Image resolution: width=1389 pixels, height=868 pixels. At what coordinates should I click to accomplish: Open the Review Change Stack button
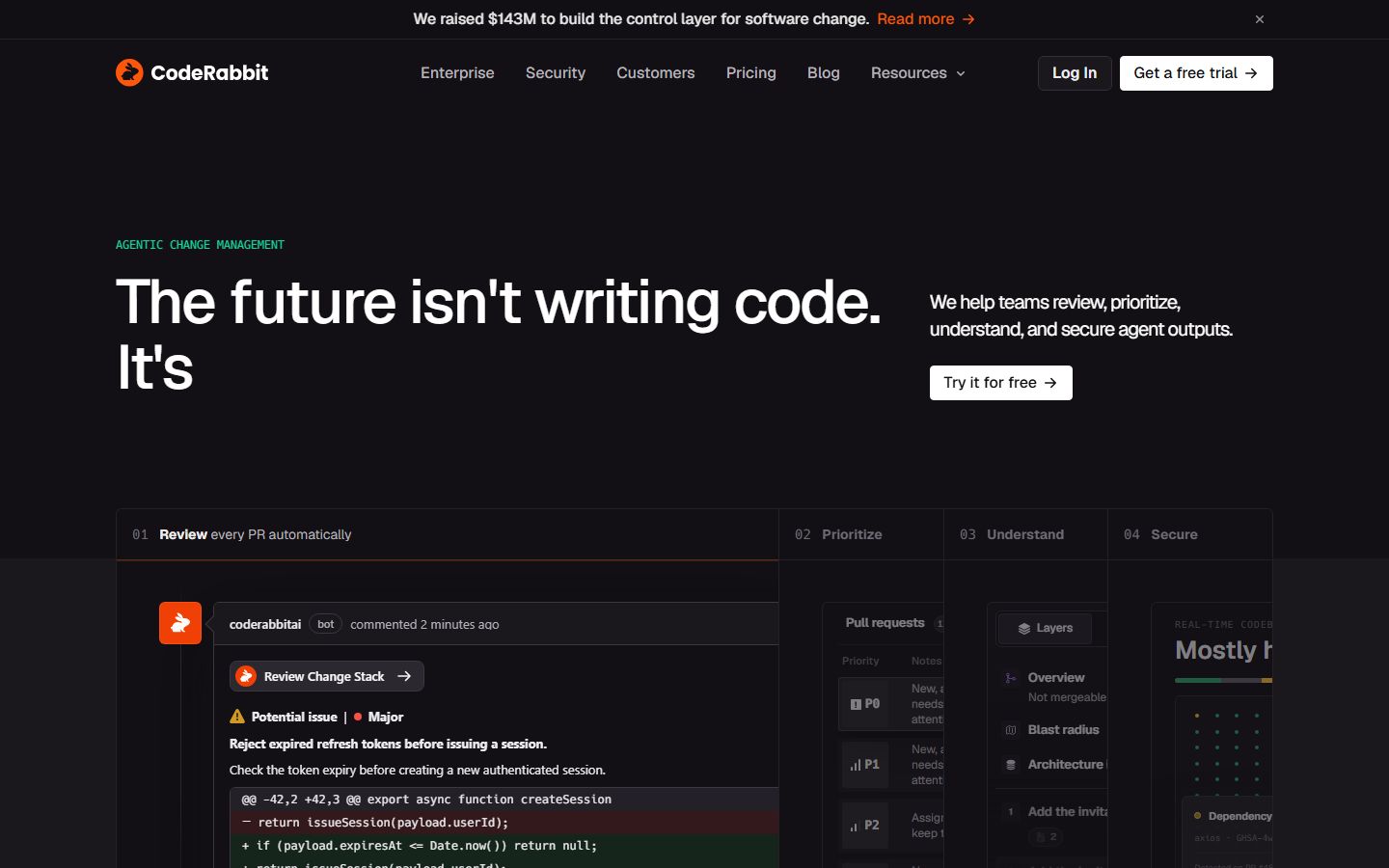point(326,676)
